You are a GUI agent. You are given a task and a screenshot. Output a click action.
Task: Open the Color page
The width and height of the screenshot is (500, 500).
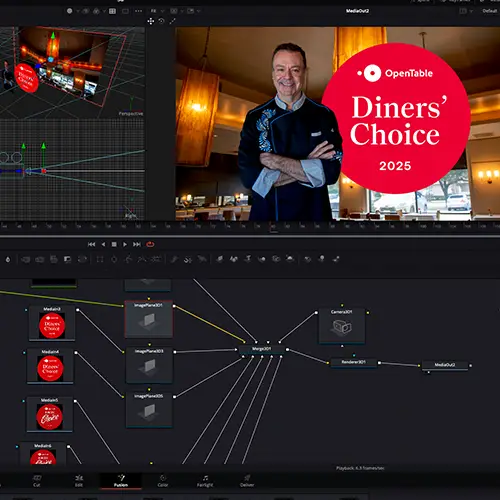163,481
